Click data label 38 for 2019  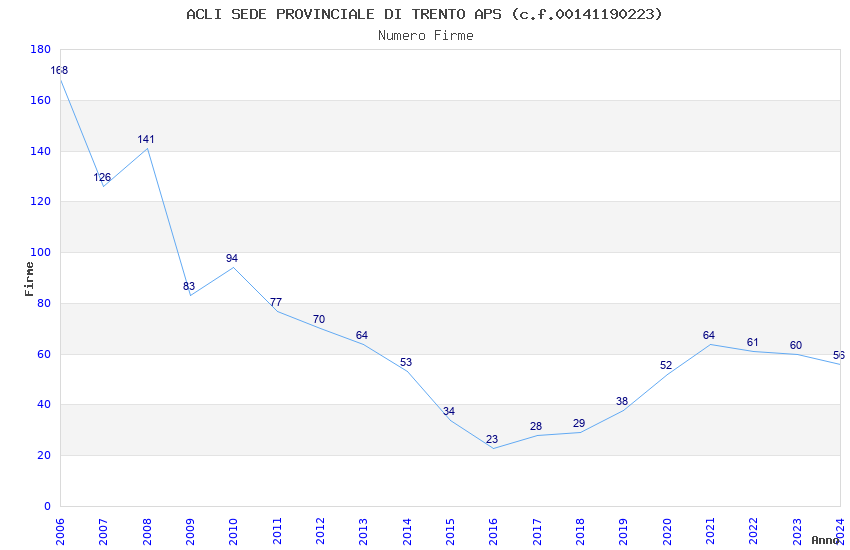coord(622,402)
